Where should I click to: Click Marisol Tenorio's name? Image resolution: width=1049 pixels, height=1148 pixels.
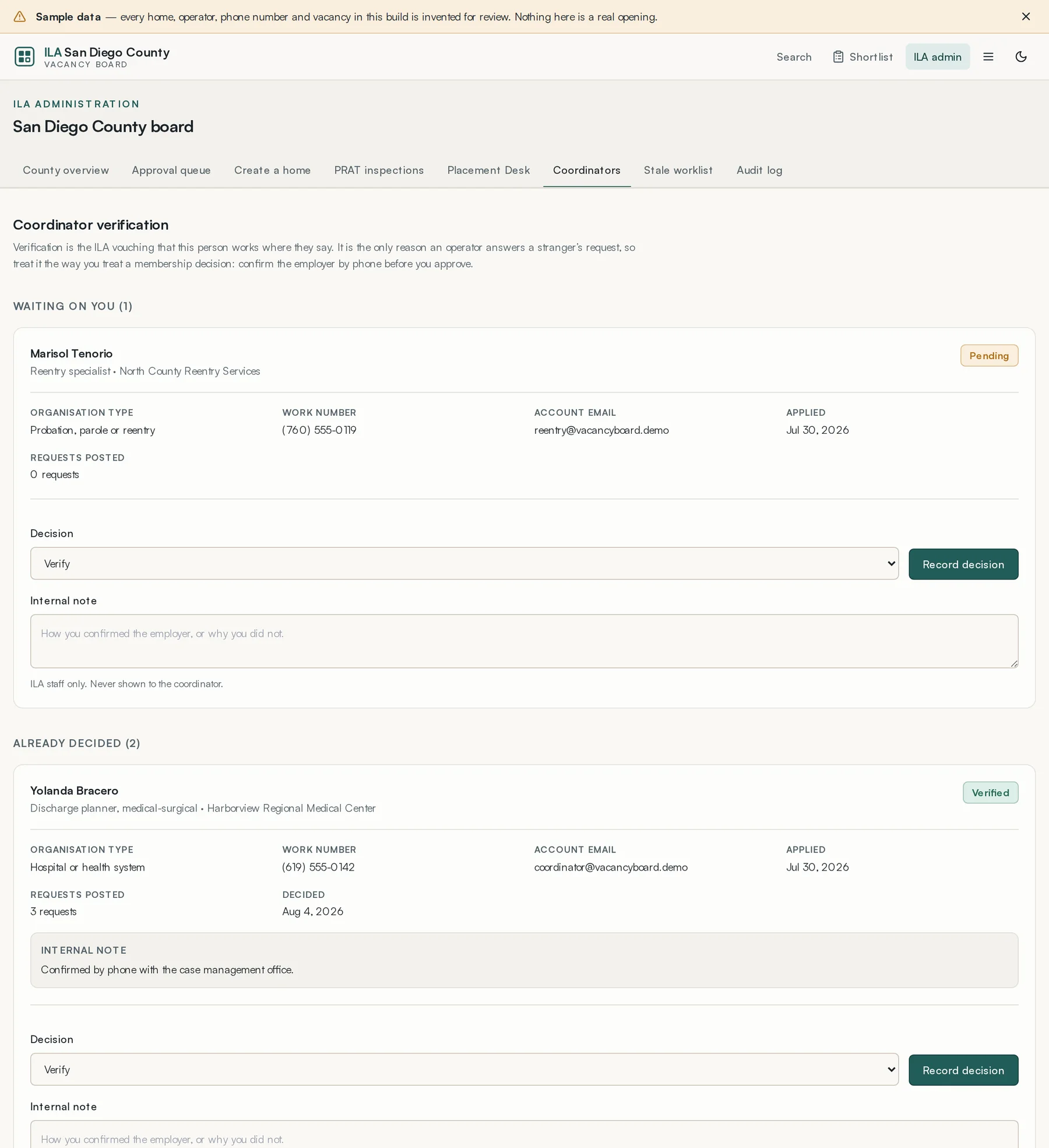click(x=71, y=353)
